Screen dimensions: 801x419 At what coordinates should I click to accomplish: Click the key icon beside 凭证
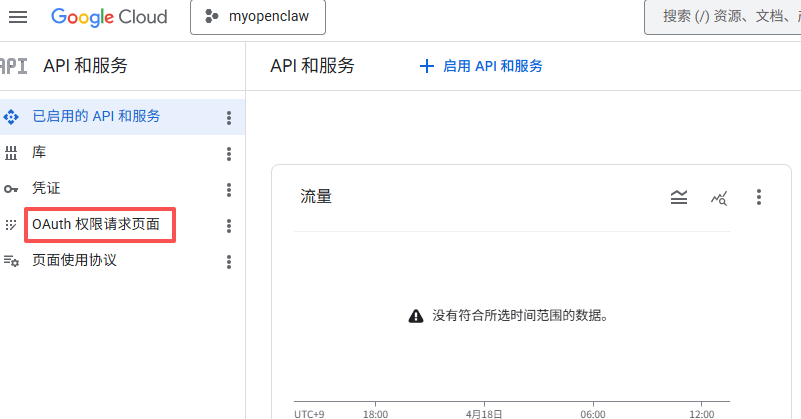[11, 189]
